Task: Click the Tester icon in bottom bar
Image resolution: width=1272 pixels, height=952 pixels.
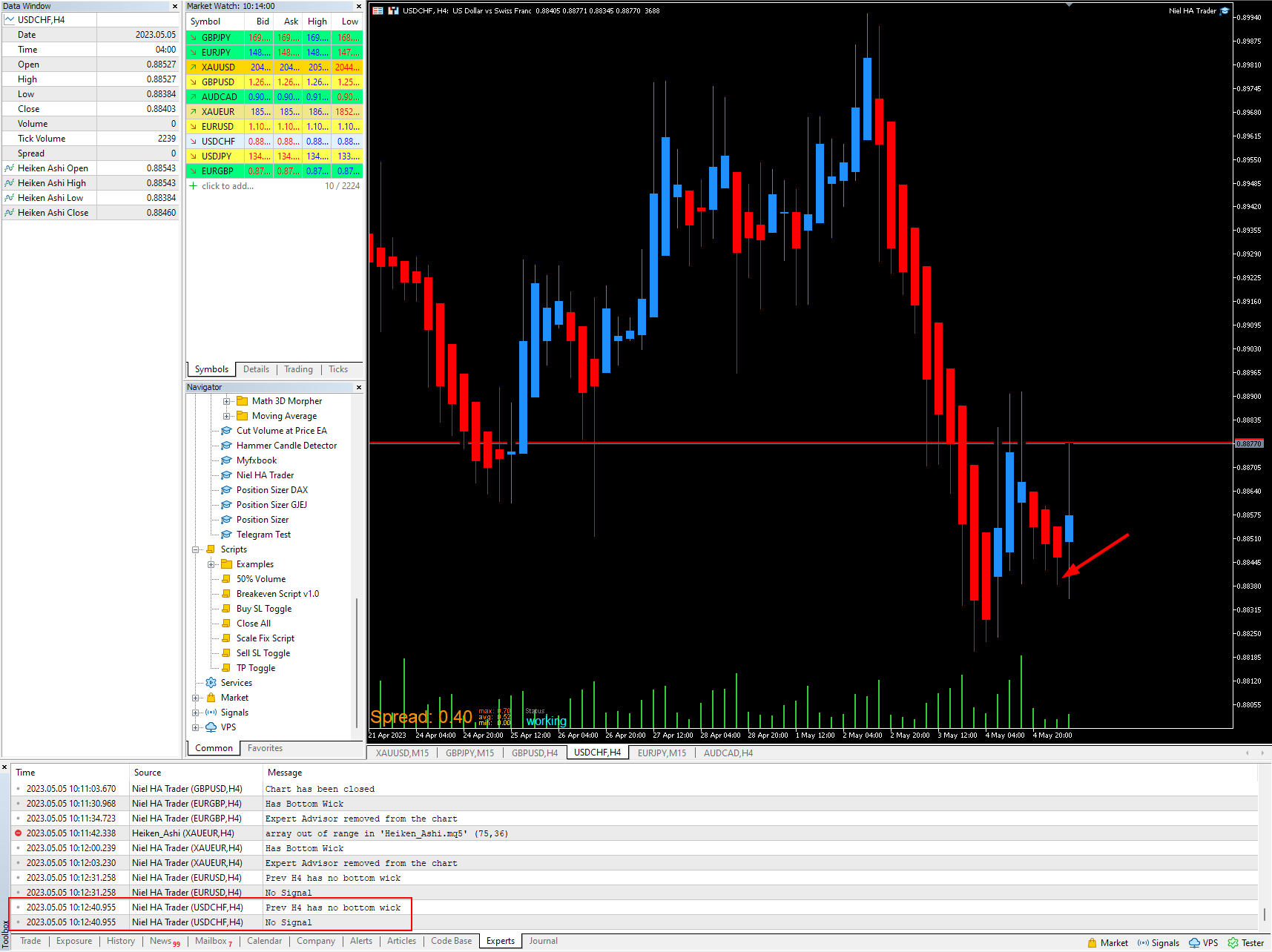Action: (1233, 943)
